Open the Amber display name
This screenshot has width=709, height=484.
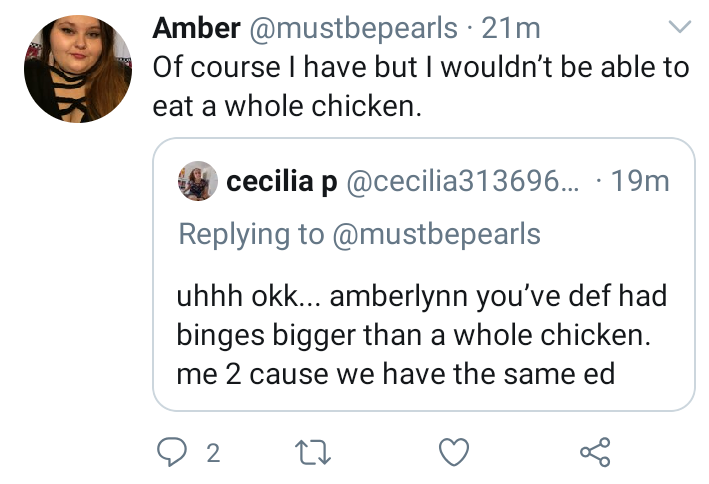coord(196,28)
